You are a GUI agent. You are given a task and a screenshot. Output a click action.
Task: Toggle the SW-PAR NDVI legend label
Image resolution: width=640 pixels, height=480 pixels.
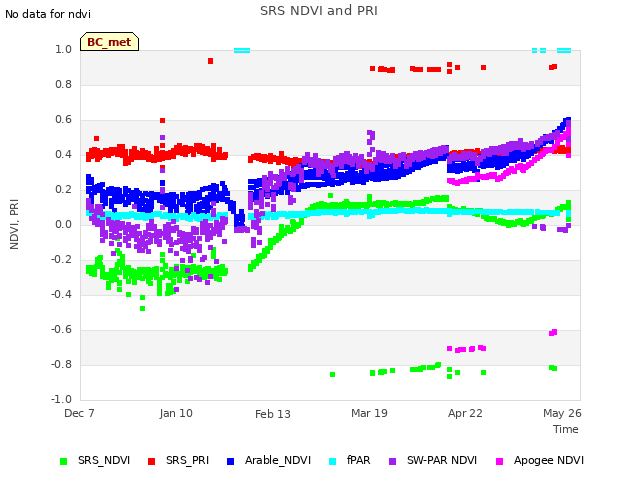[442, 460]
